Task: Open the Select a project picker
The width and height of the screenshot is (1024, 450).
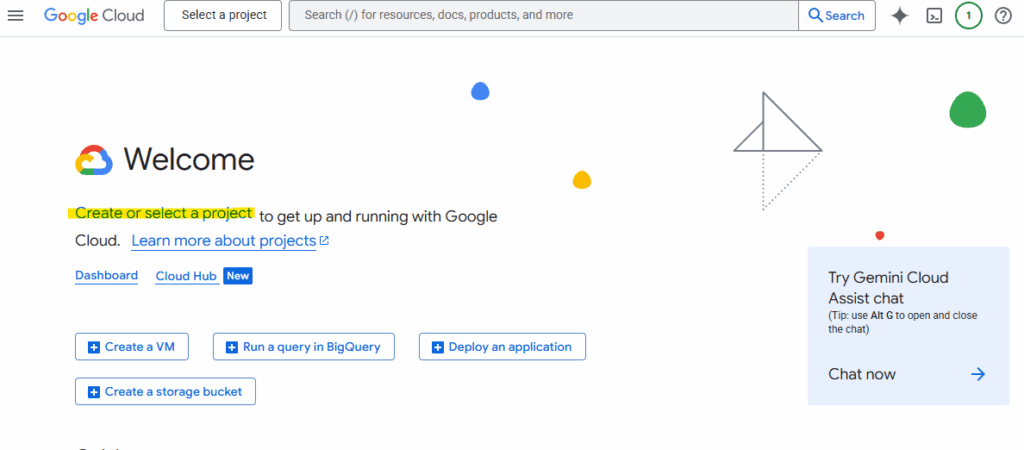Action: coord(224,16)
